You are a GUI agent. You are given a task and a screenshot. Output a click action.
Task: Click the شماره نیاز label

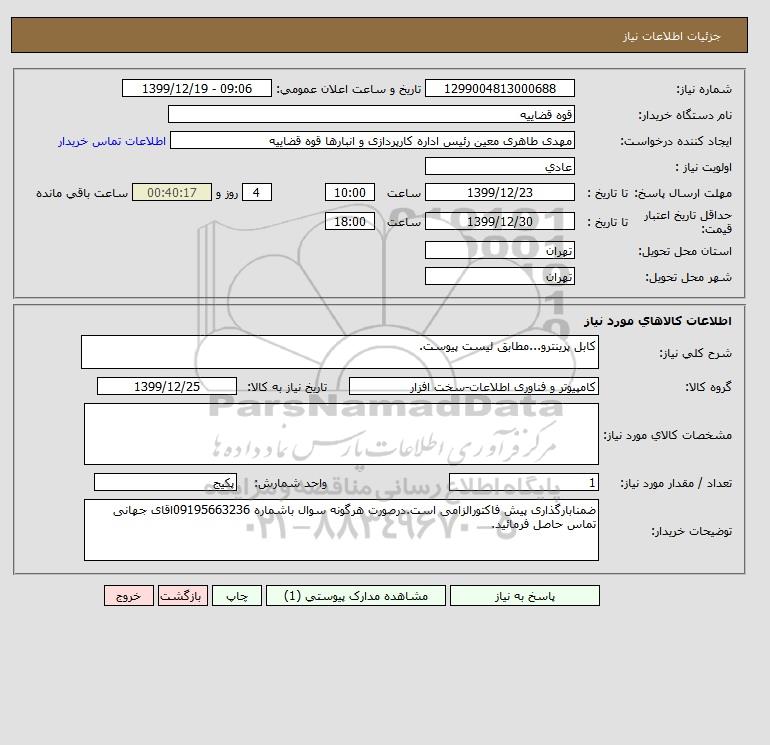point(704,89)
